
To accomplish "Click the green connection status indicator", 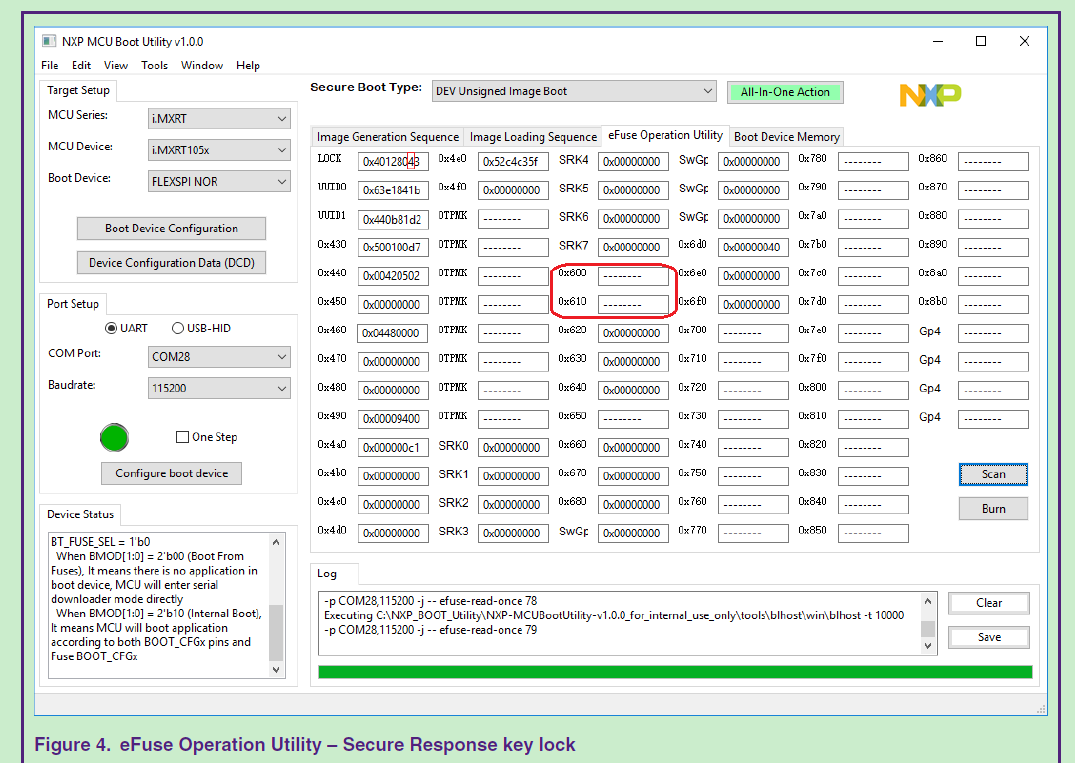I will 114,438.
